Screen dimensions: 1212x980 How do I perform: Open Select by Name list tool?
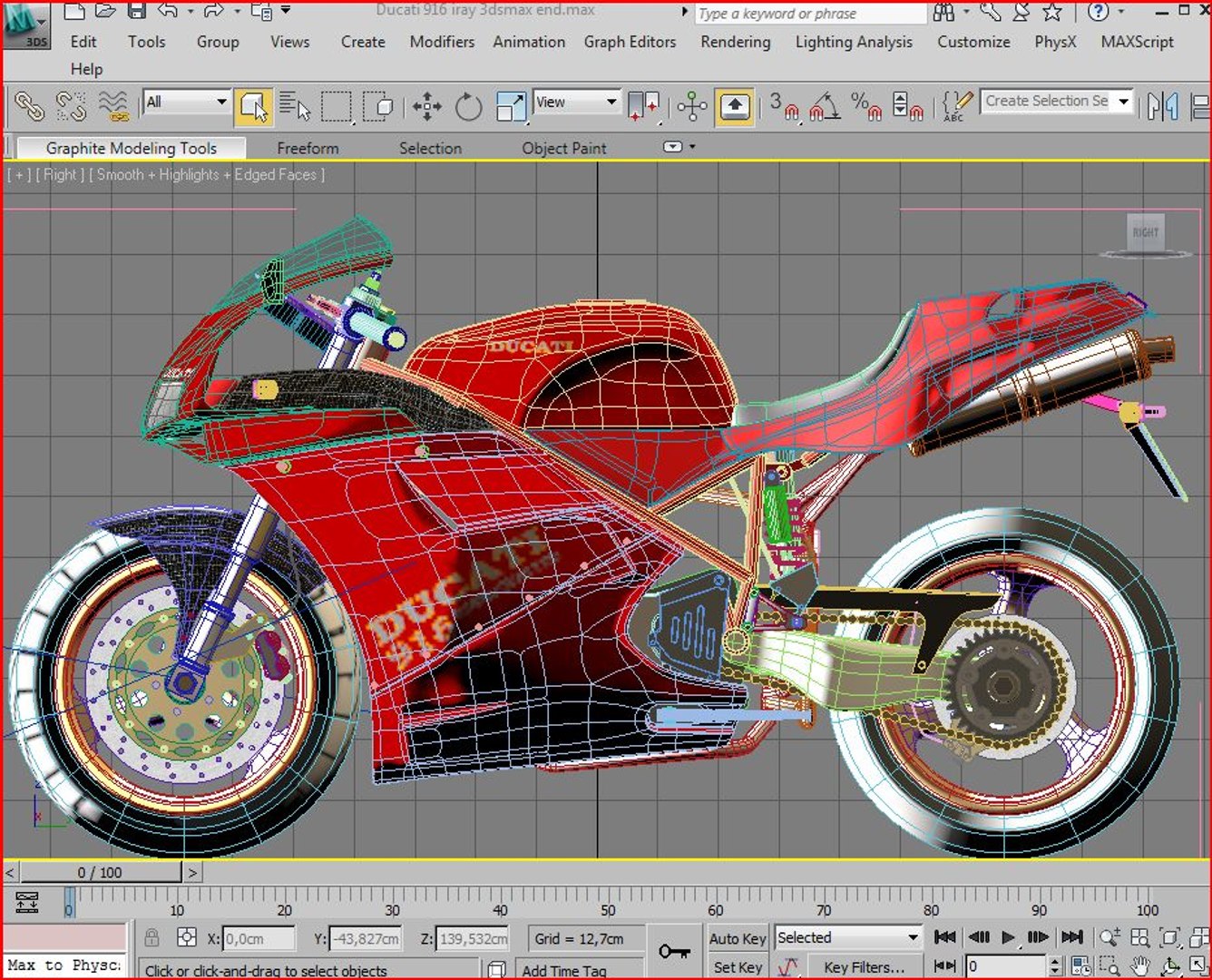tap(294, 107)
